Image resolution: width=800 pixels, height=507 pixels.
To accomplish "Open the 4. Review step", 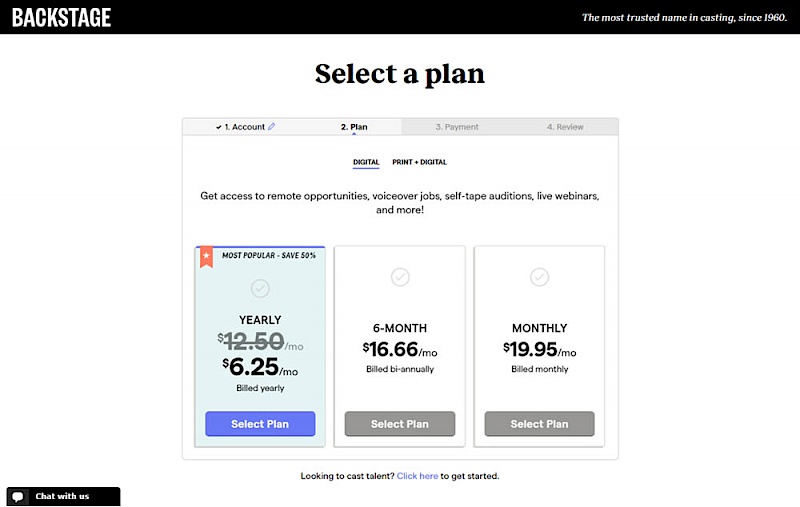I will 565,127.
